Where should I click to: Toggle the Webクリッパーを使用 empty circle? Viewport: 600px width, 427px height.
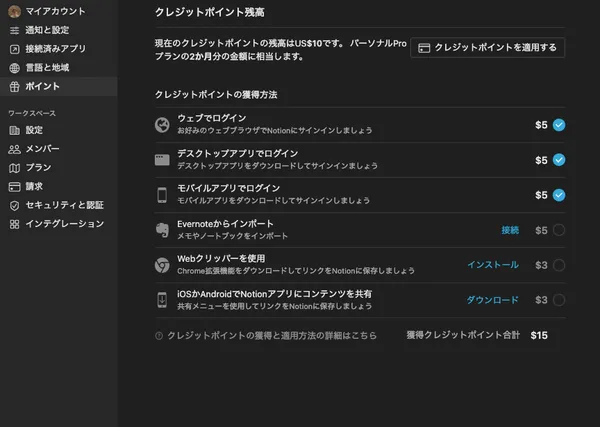click(x=559, y=265)
